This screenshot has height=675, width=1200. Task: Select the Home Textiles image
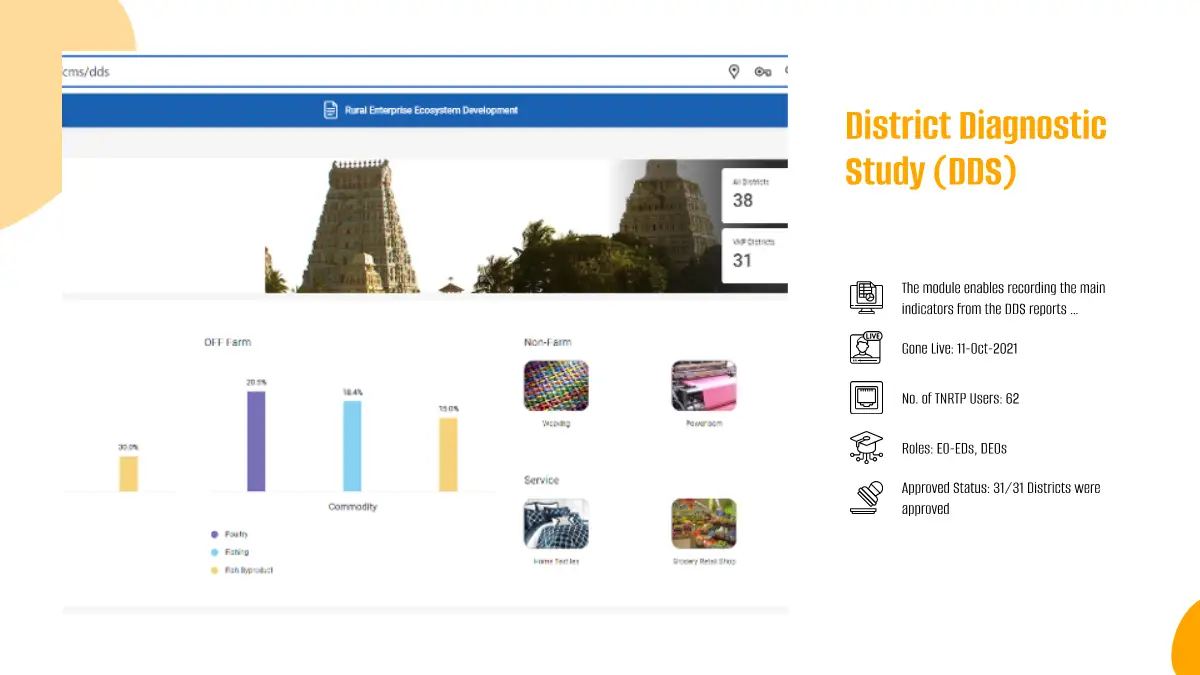click(556, 524)
